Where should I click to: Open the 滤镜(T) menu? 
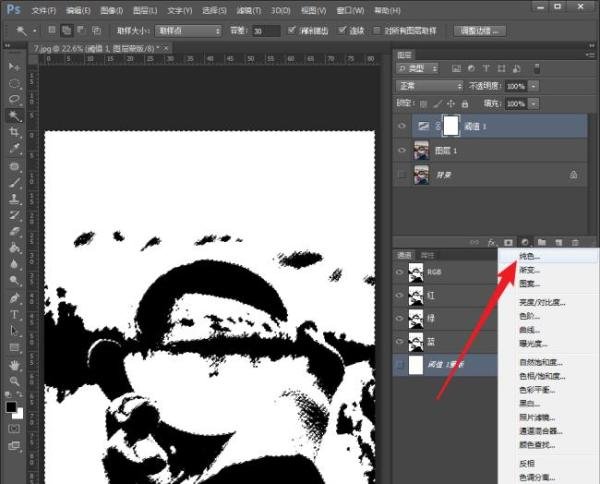(249, 11)
